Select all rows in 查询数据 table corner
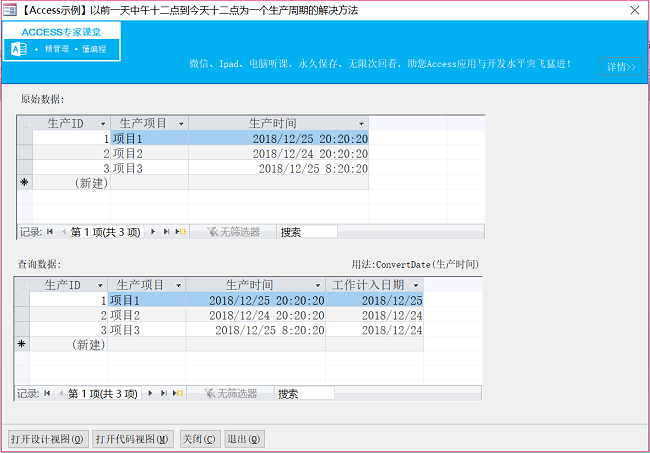 (x=22, y=285)
